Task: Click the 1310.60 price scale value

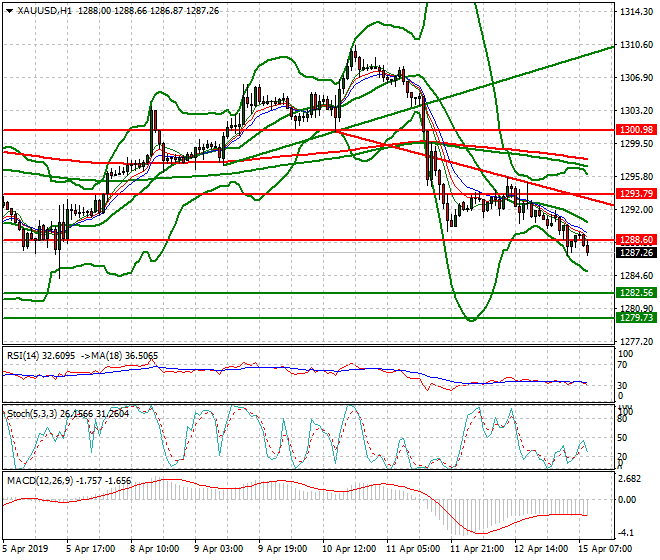Action: [x=636, y=45]
